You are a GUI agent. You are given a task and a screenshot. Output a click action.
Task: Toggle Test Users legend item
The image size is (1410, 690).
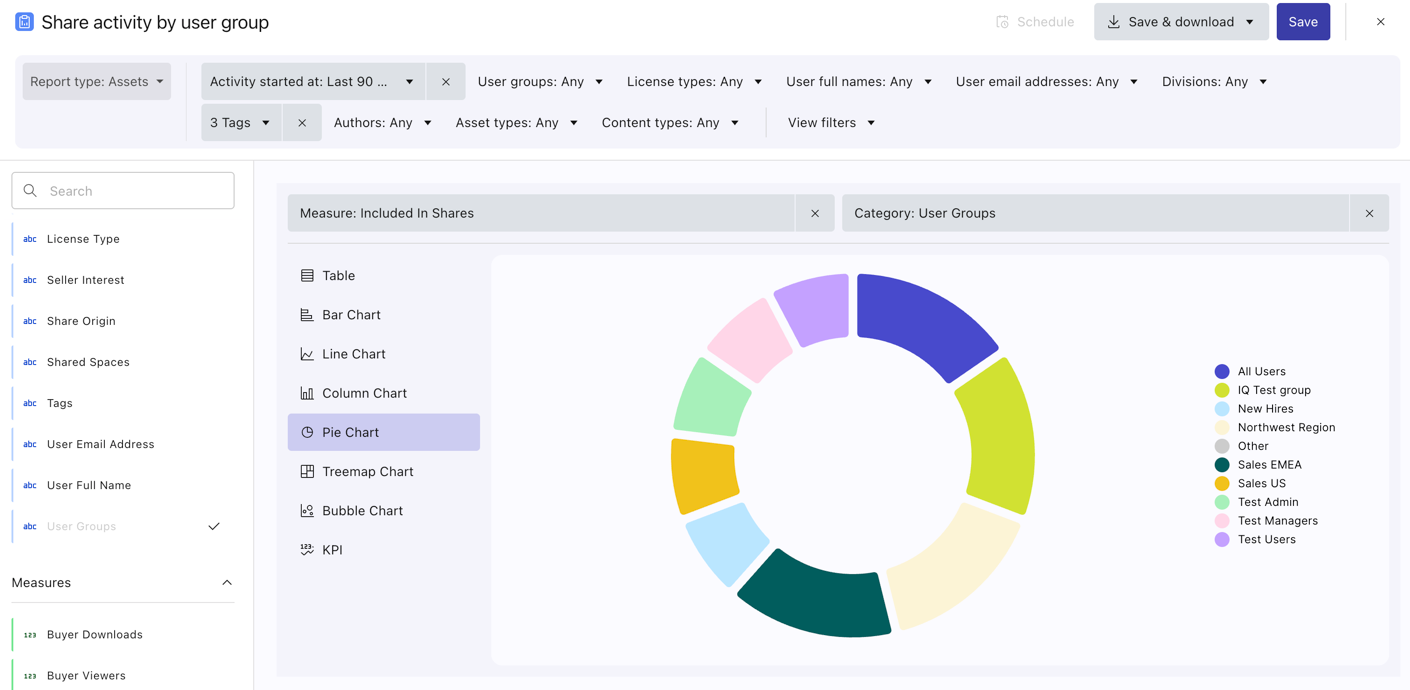pyautogui.click(x=1265, y=540)
